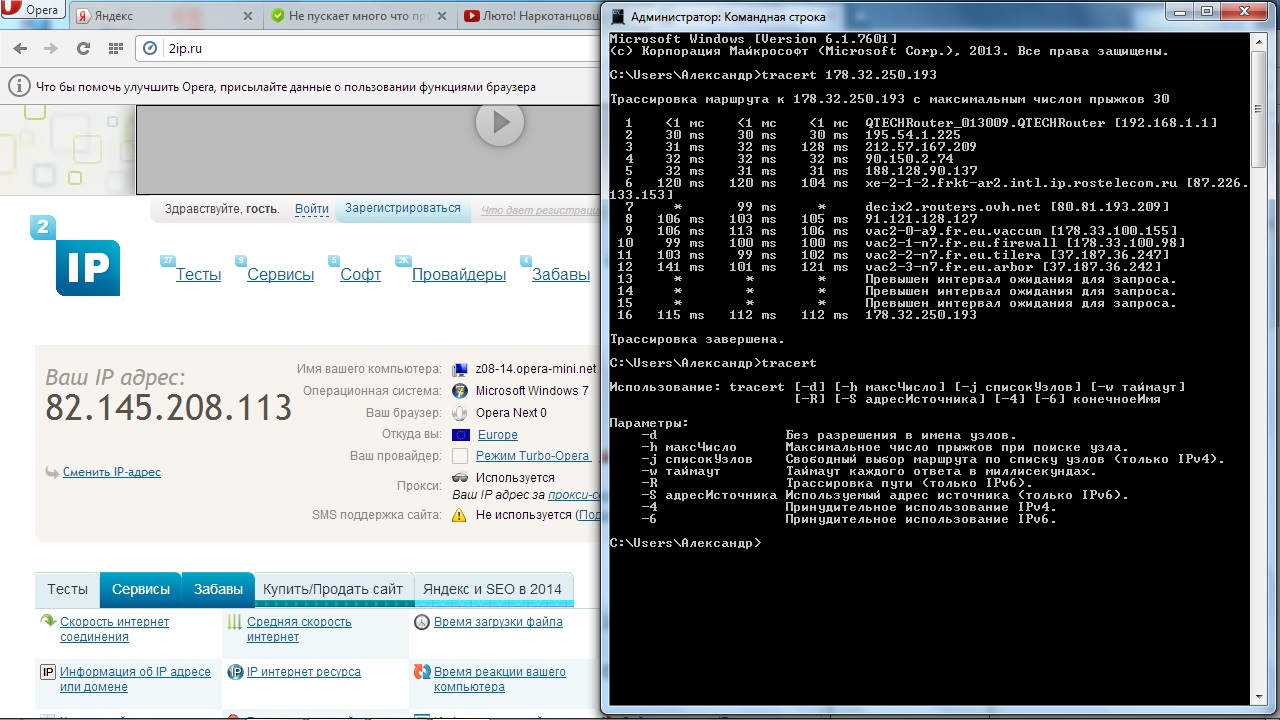Select the Сервисы tab in lower panel

pos(141,589)
